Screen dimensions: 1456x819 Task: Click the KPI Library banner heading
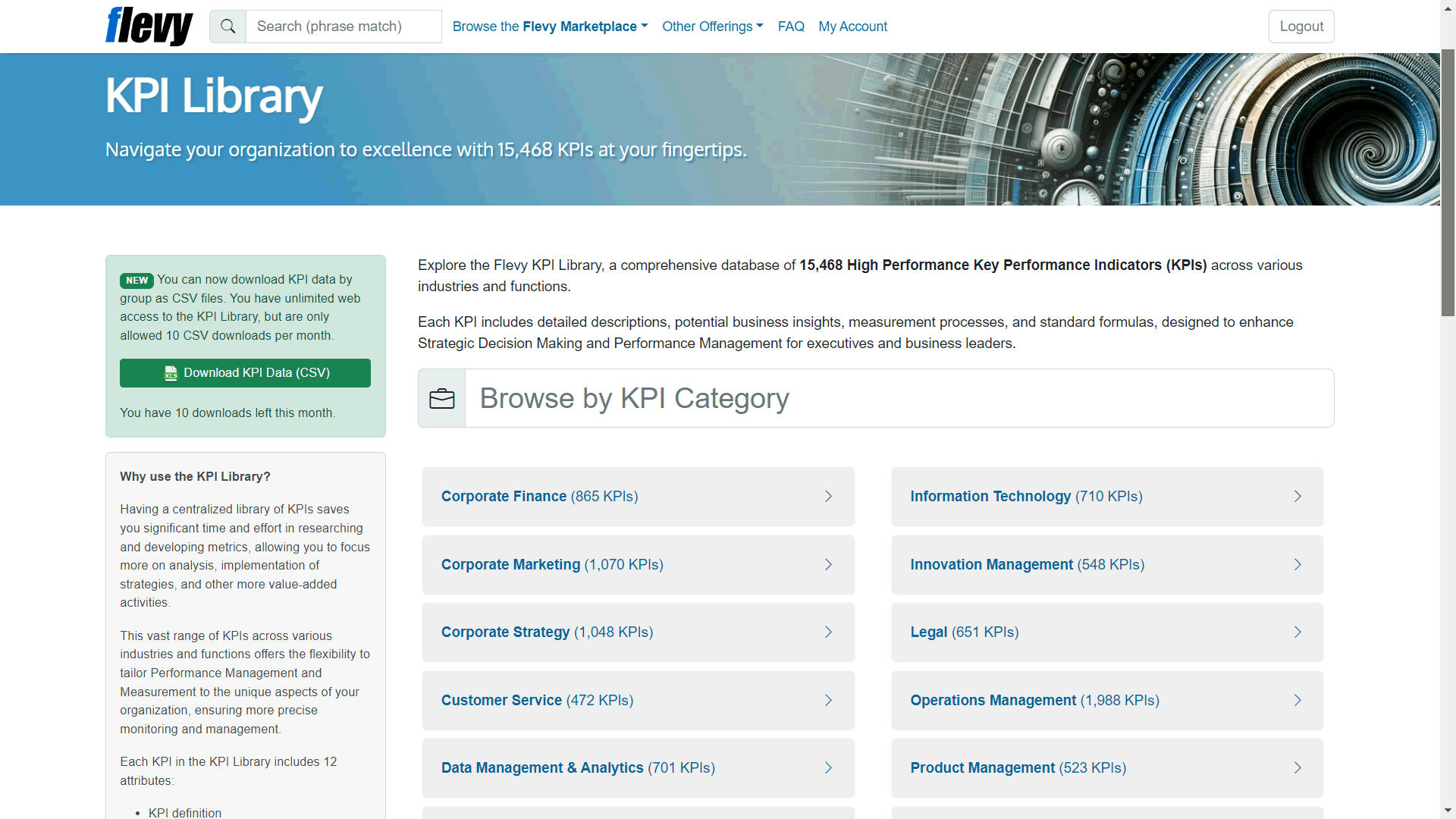(x=214, y=96)
